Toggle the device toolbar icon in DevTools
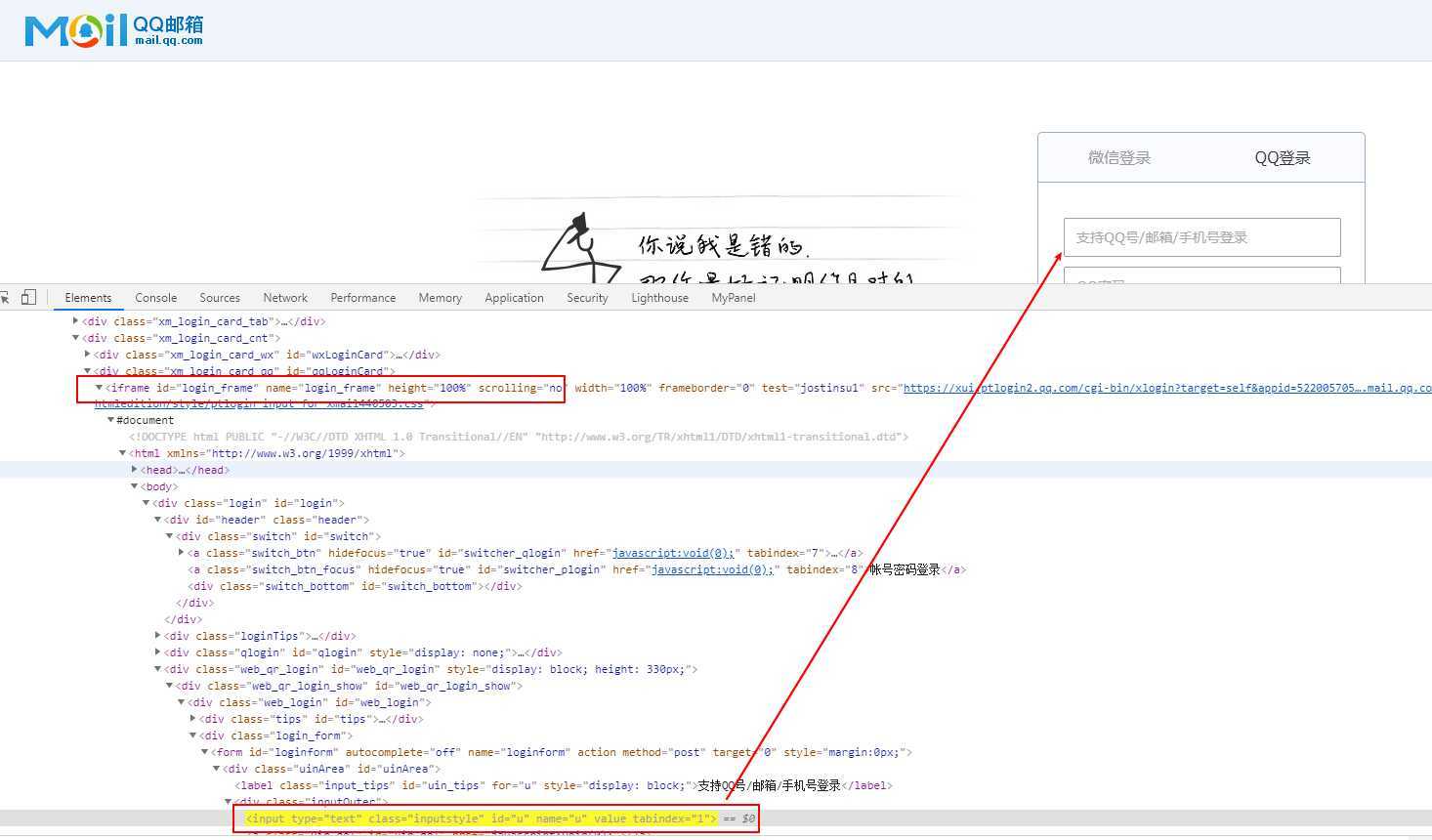Image resolution: width=1432 pixels, height=840 pixels. point(28,297)
